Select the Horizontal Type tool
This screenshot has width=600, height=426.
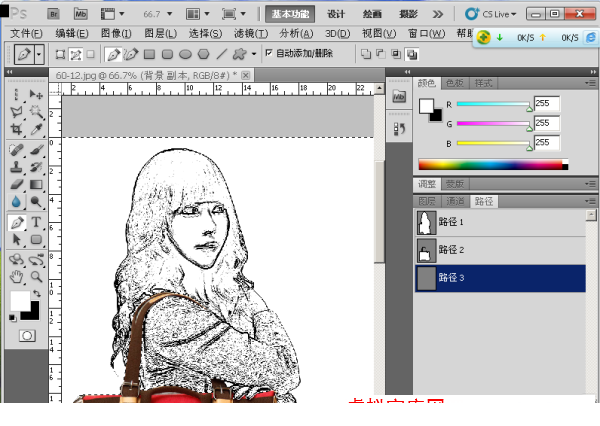pyautogui.click(x=36, y=222)
